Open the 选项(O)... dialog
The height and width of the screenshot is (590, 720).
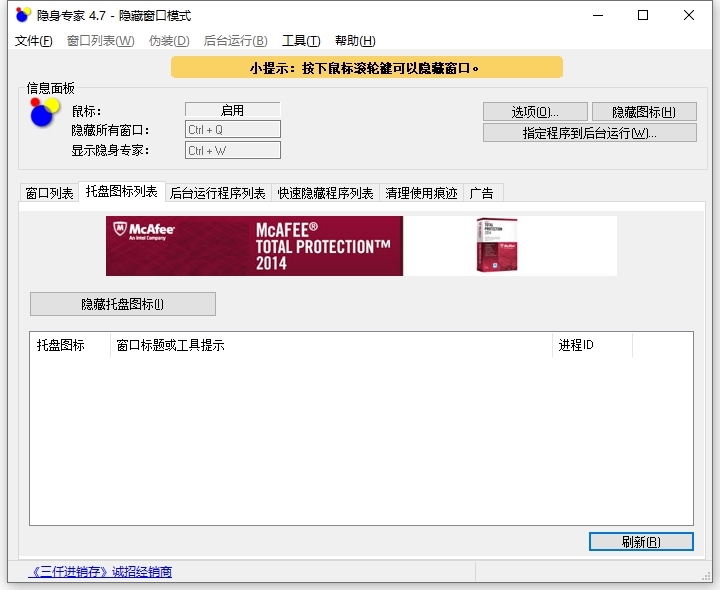tap(535, 112)
